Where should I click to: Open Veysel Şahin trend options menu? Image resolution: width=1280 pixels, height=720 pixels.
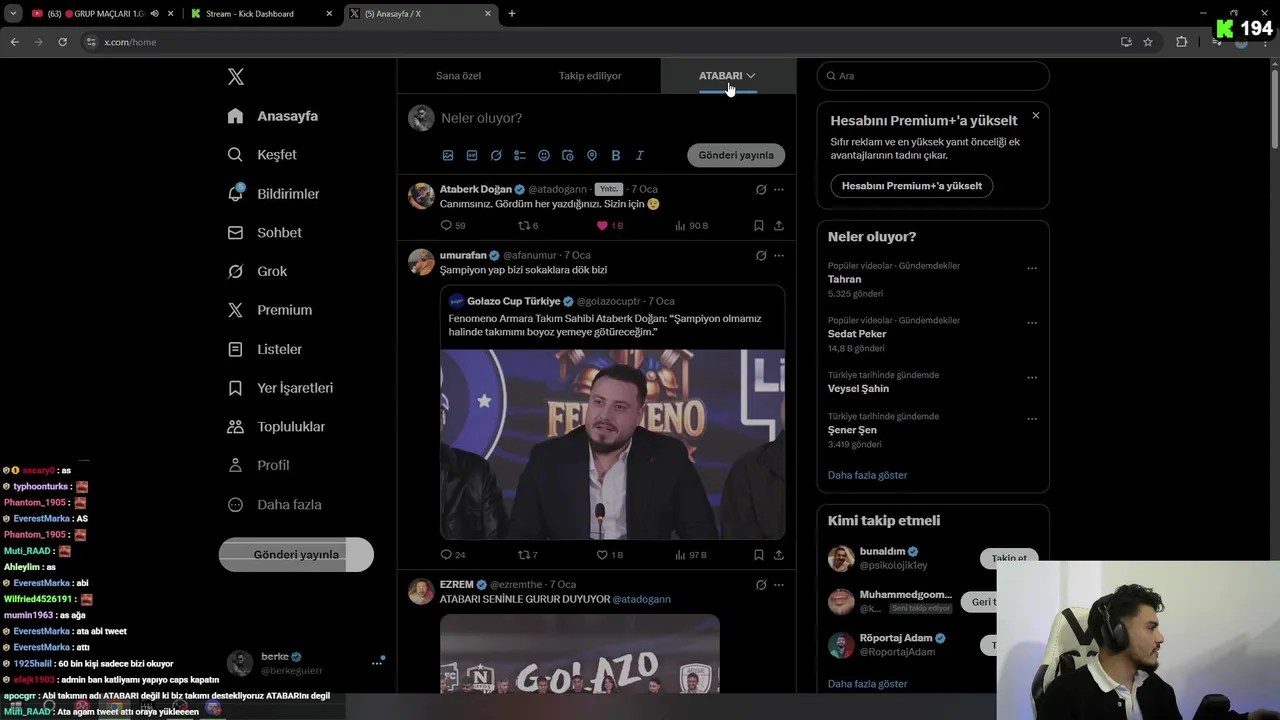[1032, 378]
